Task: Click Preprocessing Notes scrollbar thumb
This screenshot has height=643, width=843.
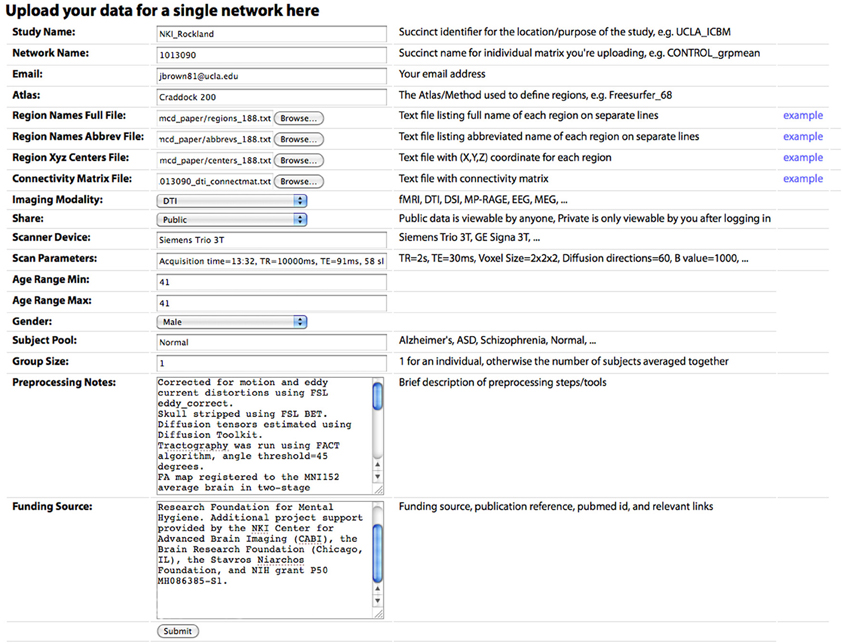Action: click(377, 395)
